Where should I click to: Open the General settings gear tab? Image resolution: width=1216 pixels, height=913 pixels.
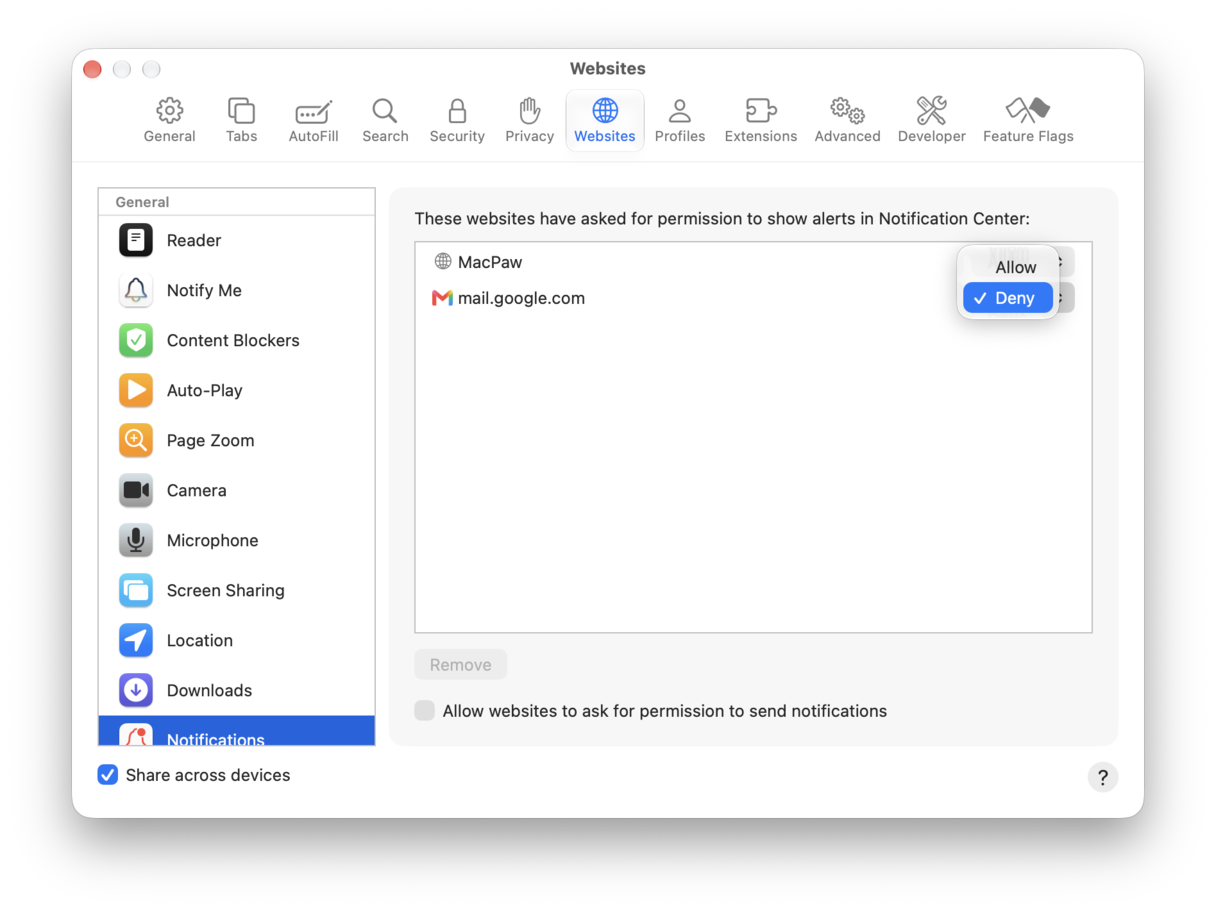[169, 121]
